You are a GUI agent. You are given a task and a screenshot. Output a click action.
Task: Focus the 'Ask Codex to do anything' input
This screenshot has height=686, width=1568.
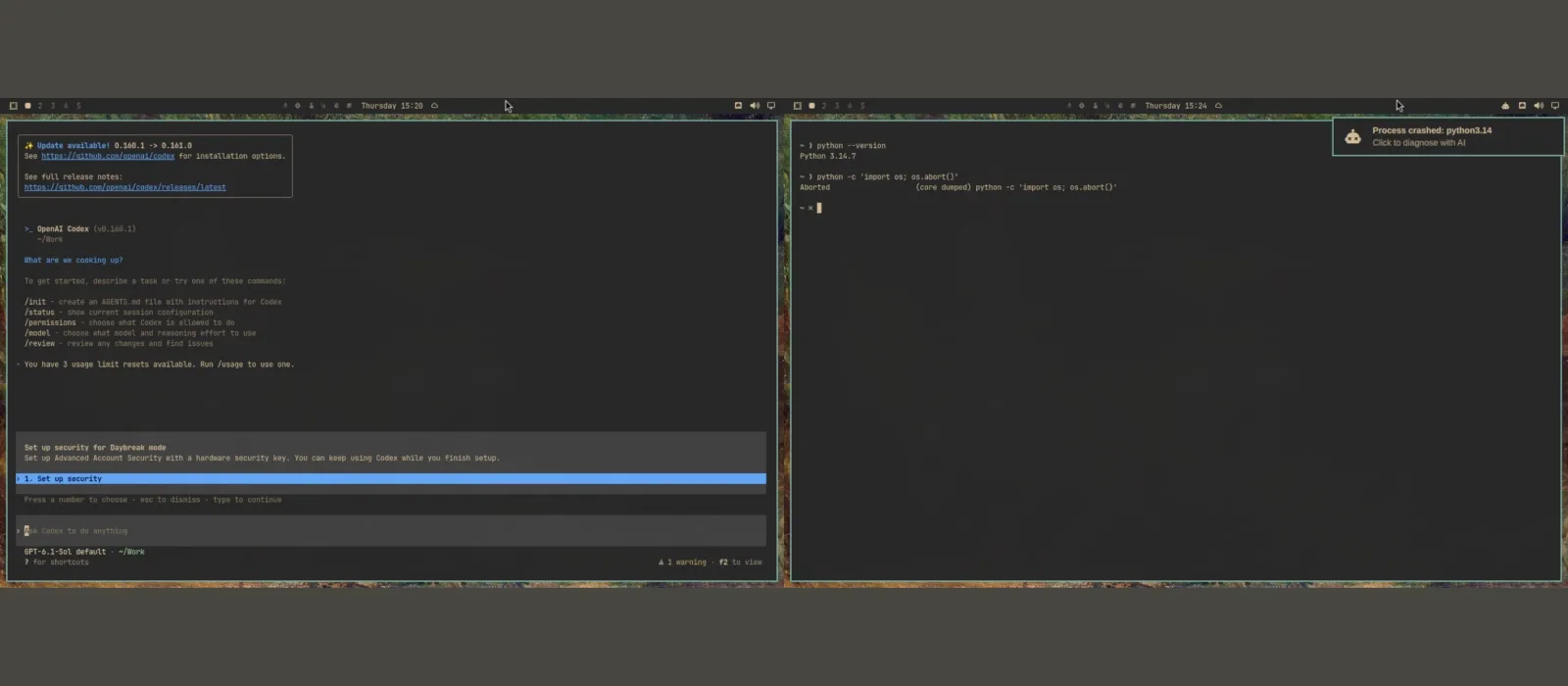coord(391,531)
